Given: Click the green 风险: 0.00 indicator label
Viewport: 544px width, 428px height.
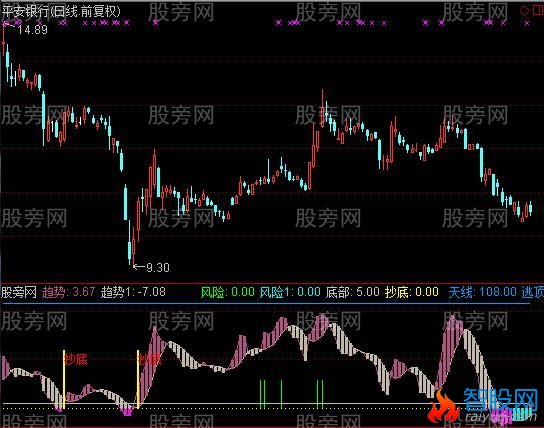Looking at the screenshot, I should 228,292.
